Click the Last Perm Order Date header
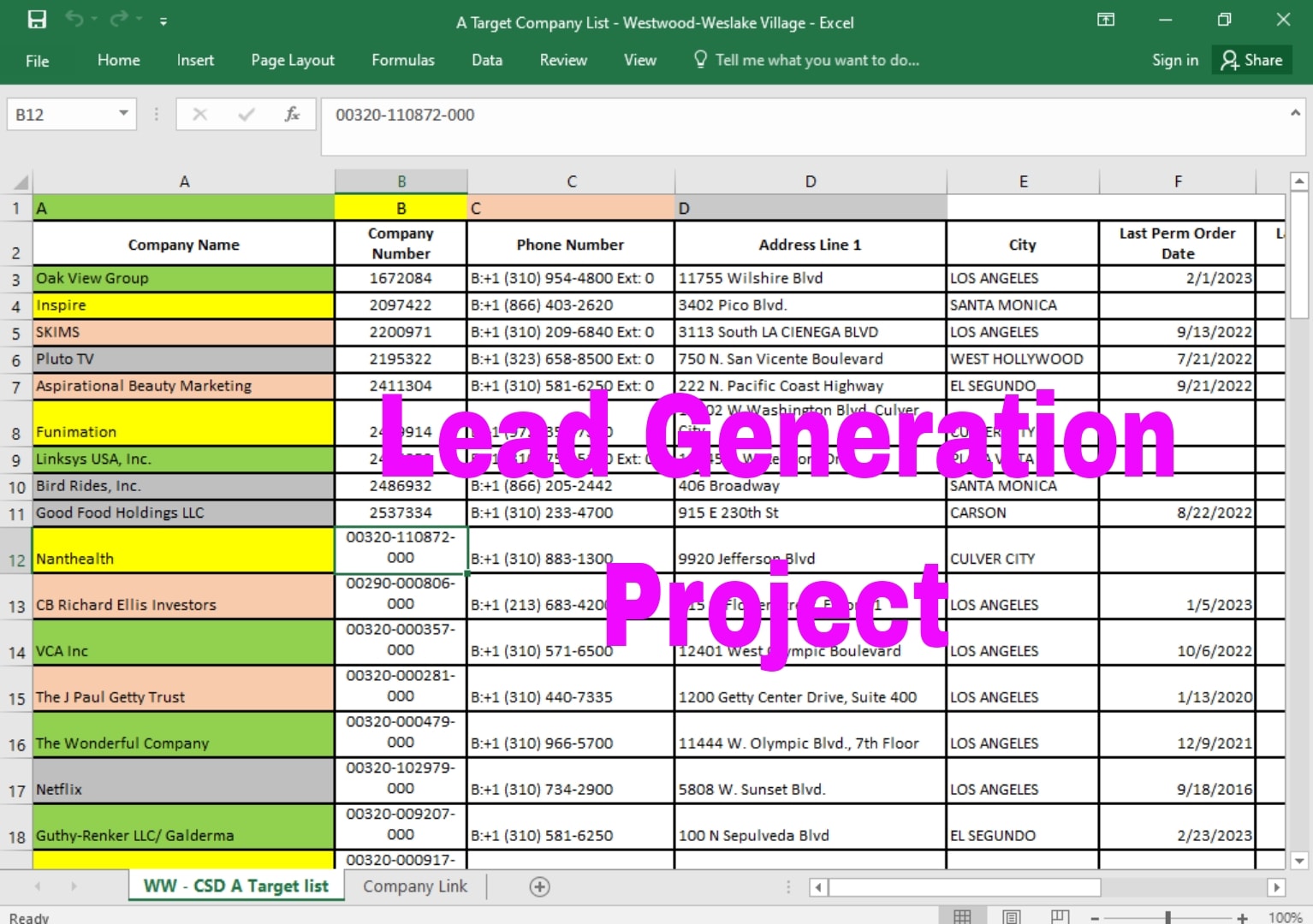 point(1177,243)
